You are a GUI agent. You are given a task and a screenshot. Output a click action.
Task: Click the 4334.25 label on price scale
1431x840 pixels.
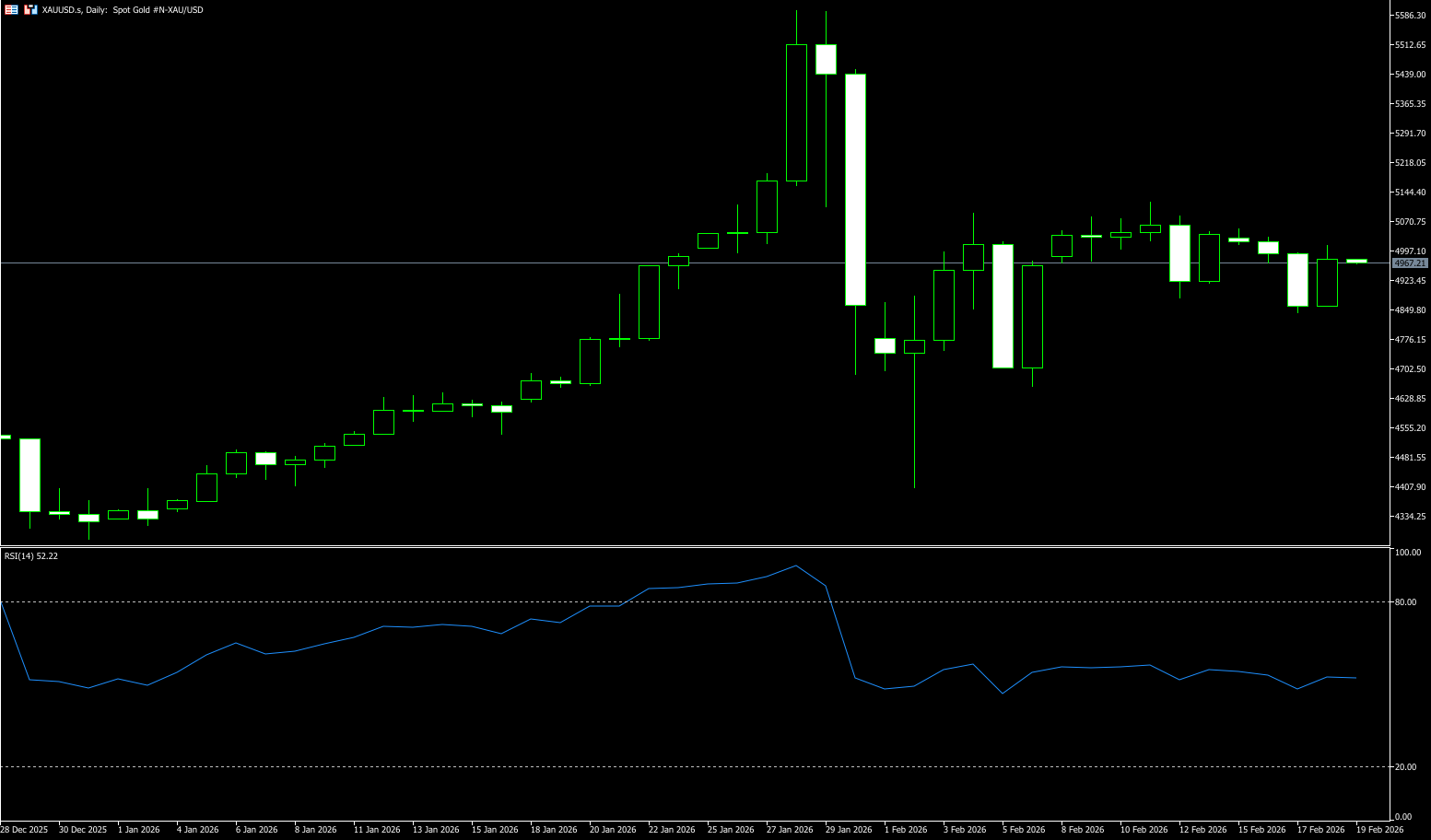click(x=1410, y=517)
